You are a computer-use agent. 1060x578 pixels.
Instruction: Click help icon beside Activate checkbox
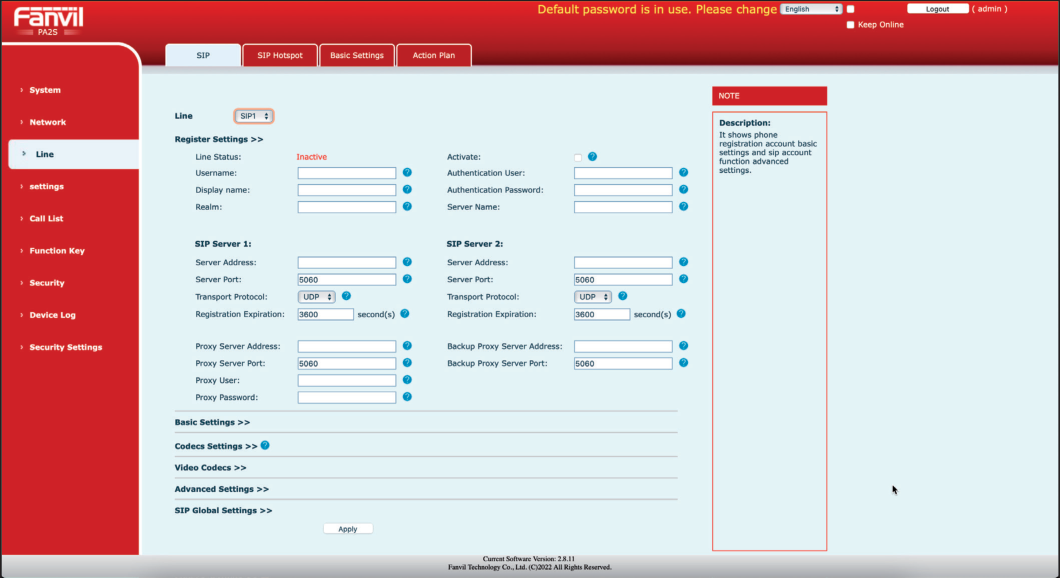pyautogui.click(x=592, y=157)
